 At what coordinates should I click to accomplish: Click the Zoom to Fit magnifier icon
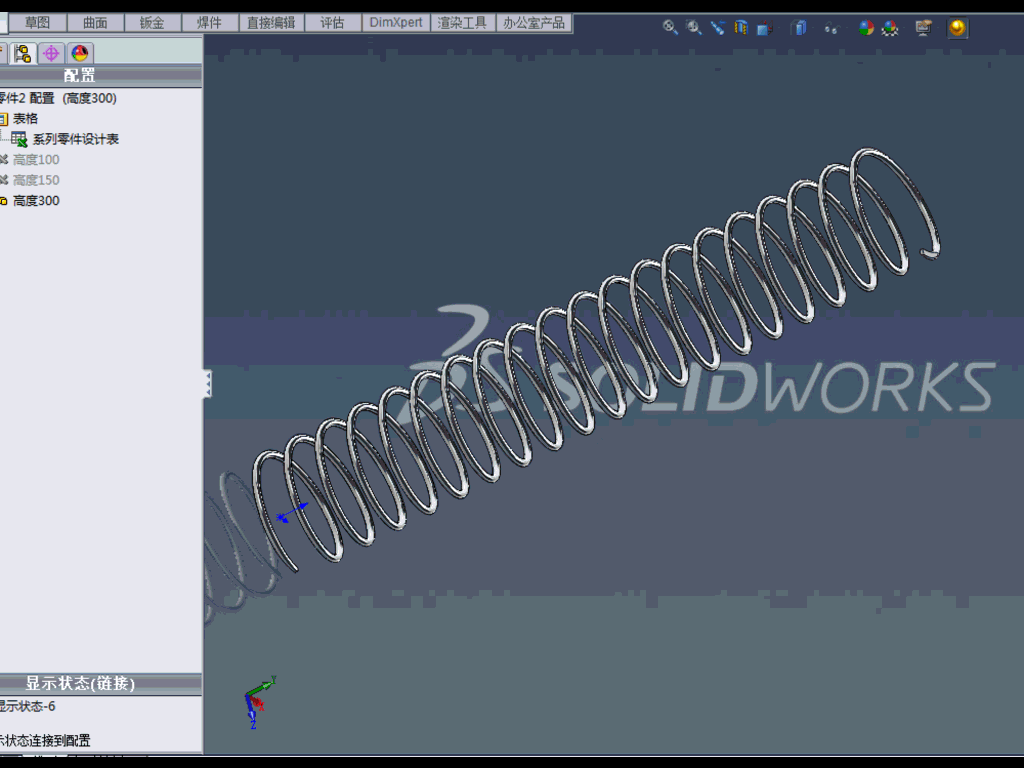[670, 27]
